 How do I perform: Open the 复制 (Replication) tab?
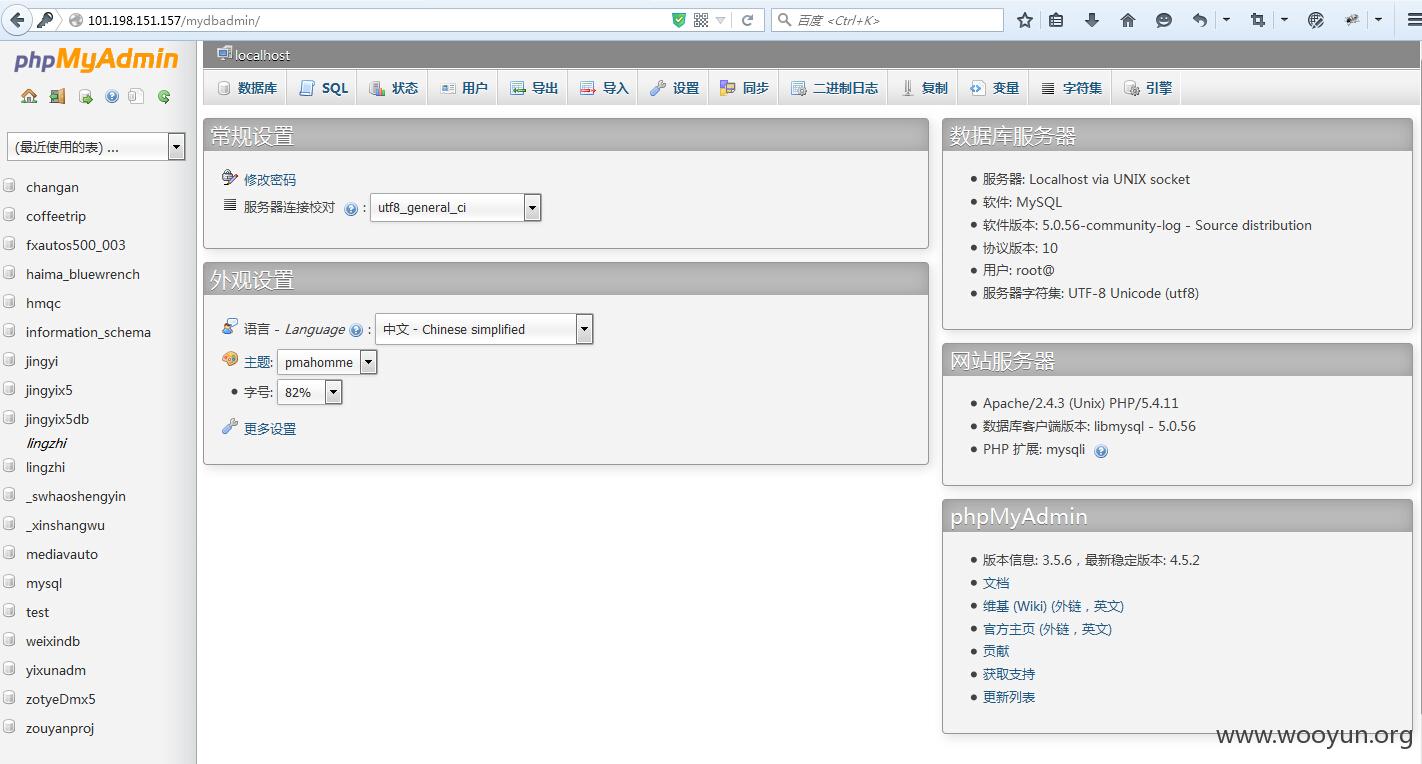[924, 88]
